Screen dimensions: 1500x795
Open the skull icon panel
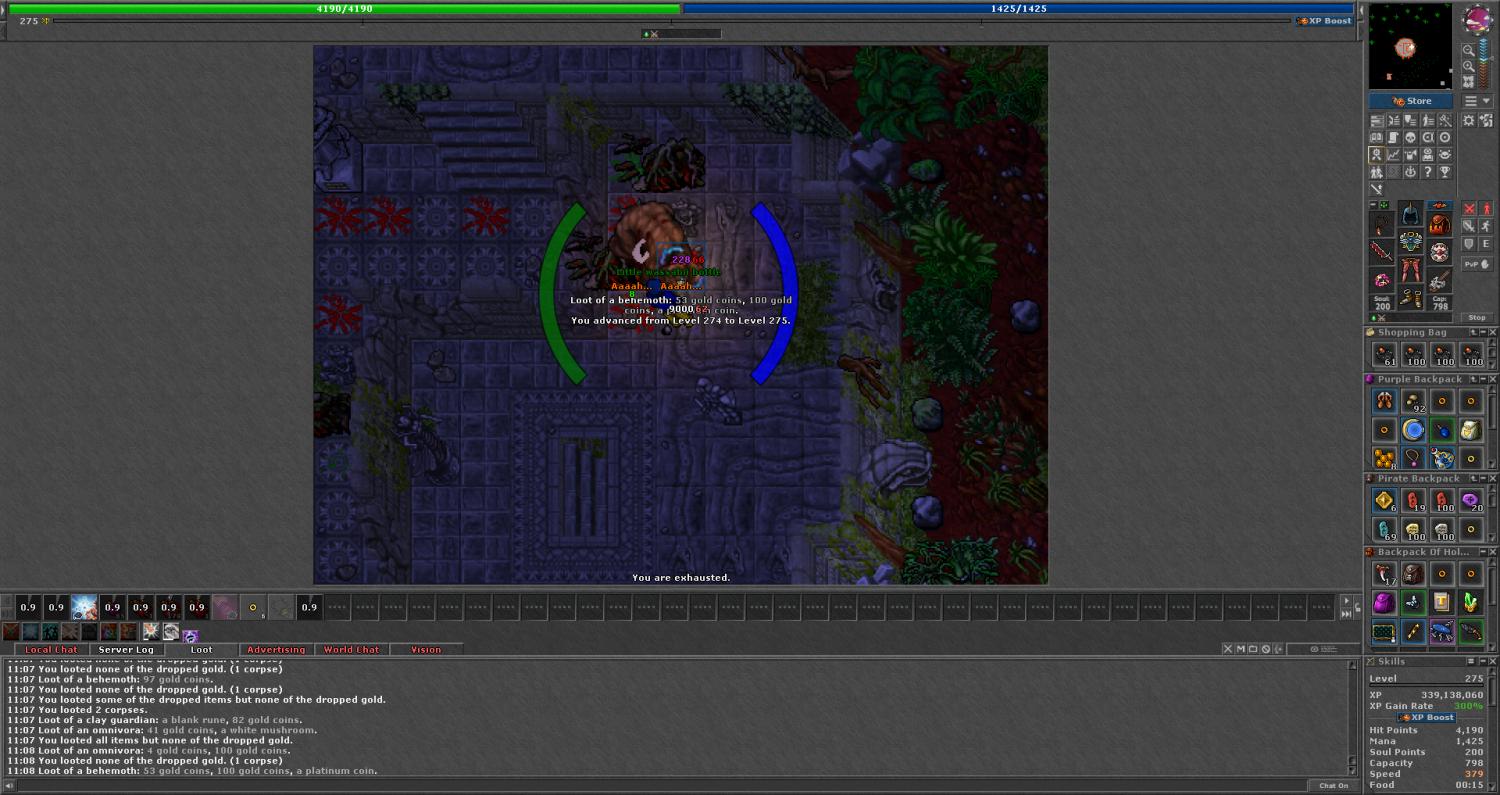pos(1410,138)
